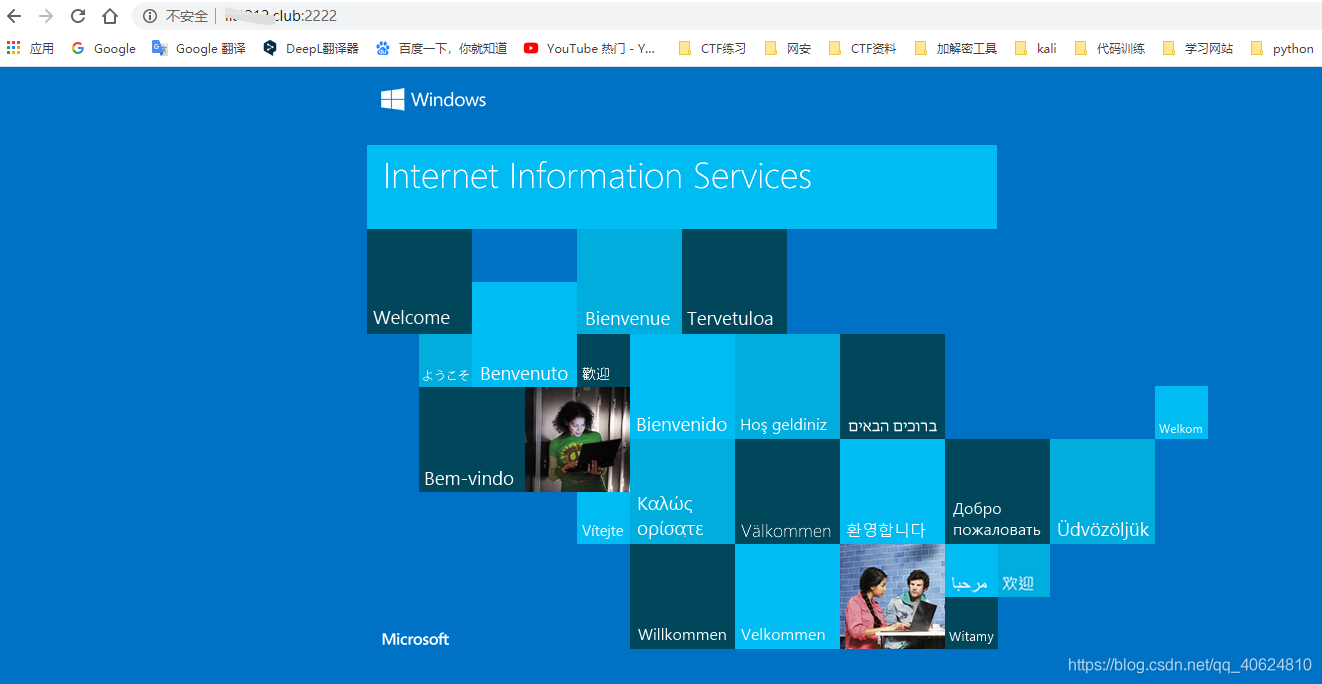
Task: Click the Hebrew ברוכים הבאים tile
Action: tap(892, 386)
